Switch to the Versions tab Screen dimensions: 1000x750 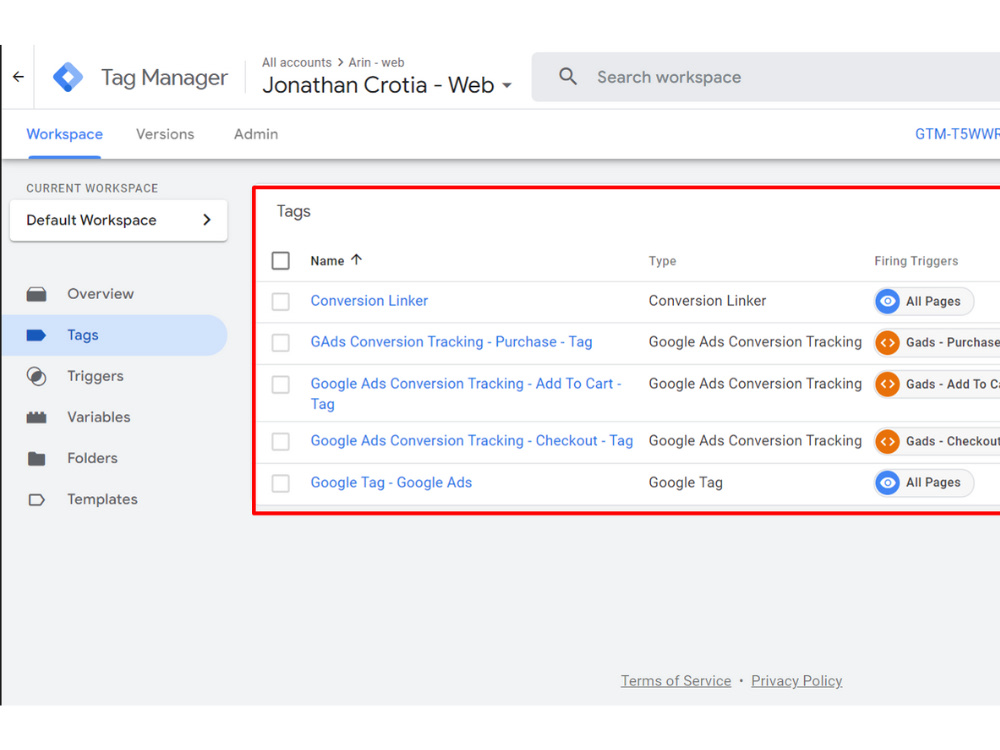[165, 134]
